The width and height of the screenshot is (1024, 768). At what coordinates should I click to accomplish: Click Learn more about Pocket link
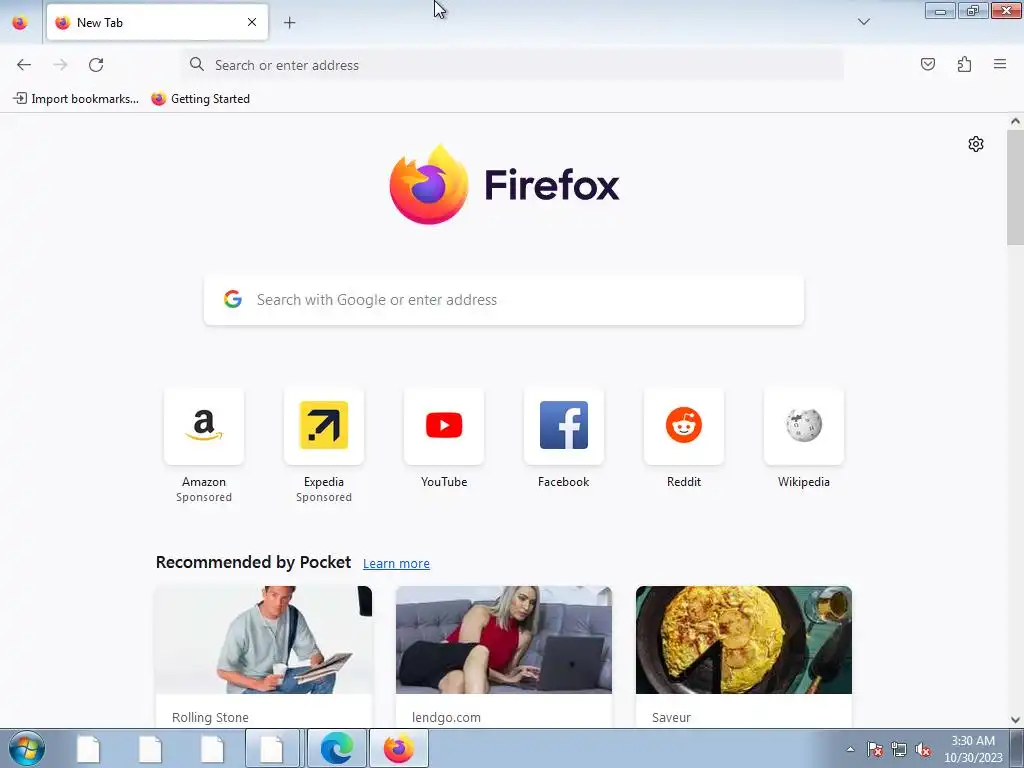point(396,564)
